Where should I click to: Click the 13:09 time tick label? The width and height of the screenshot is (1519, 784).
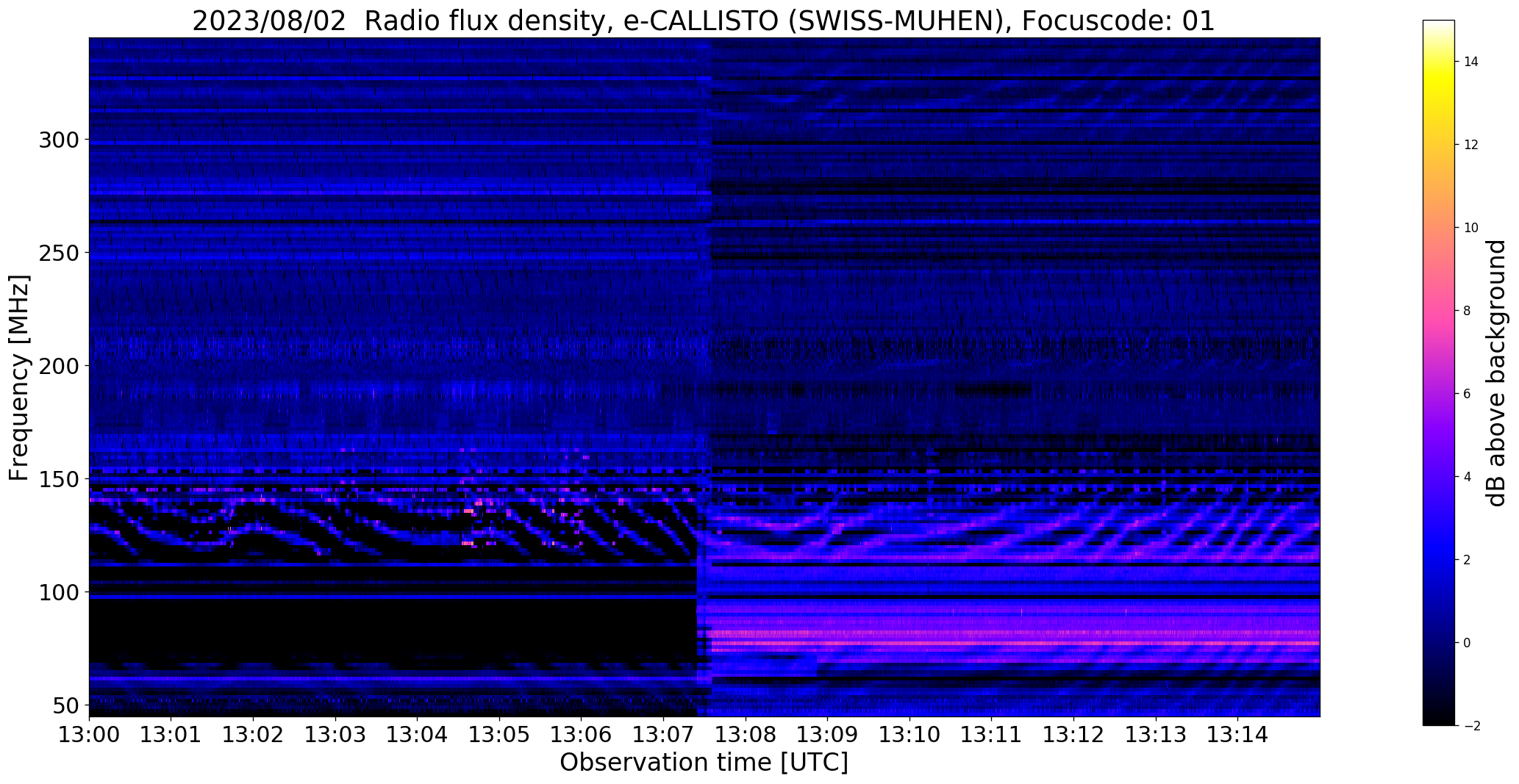pos(828,733)
